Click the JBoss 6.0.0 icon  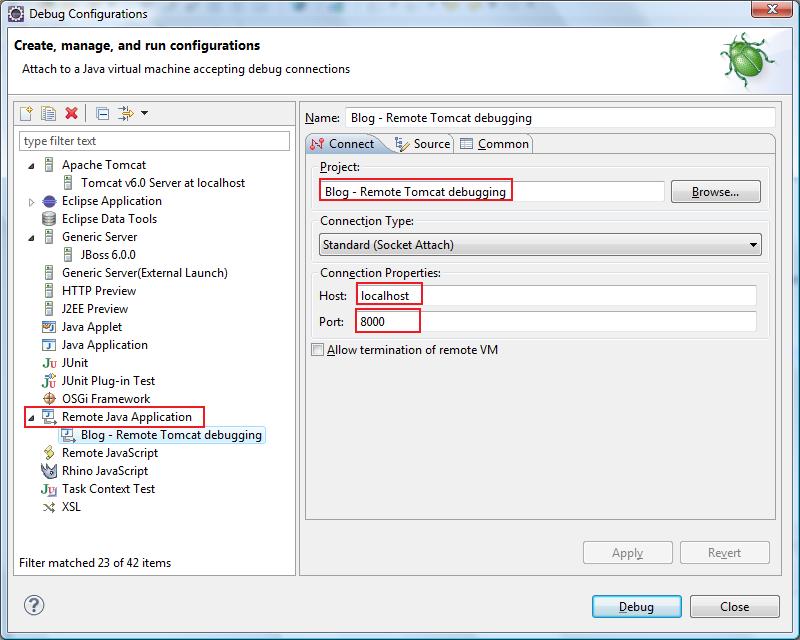click(68, 255)
